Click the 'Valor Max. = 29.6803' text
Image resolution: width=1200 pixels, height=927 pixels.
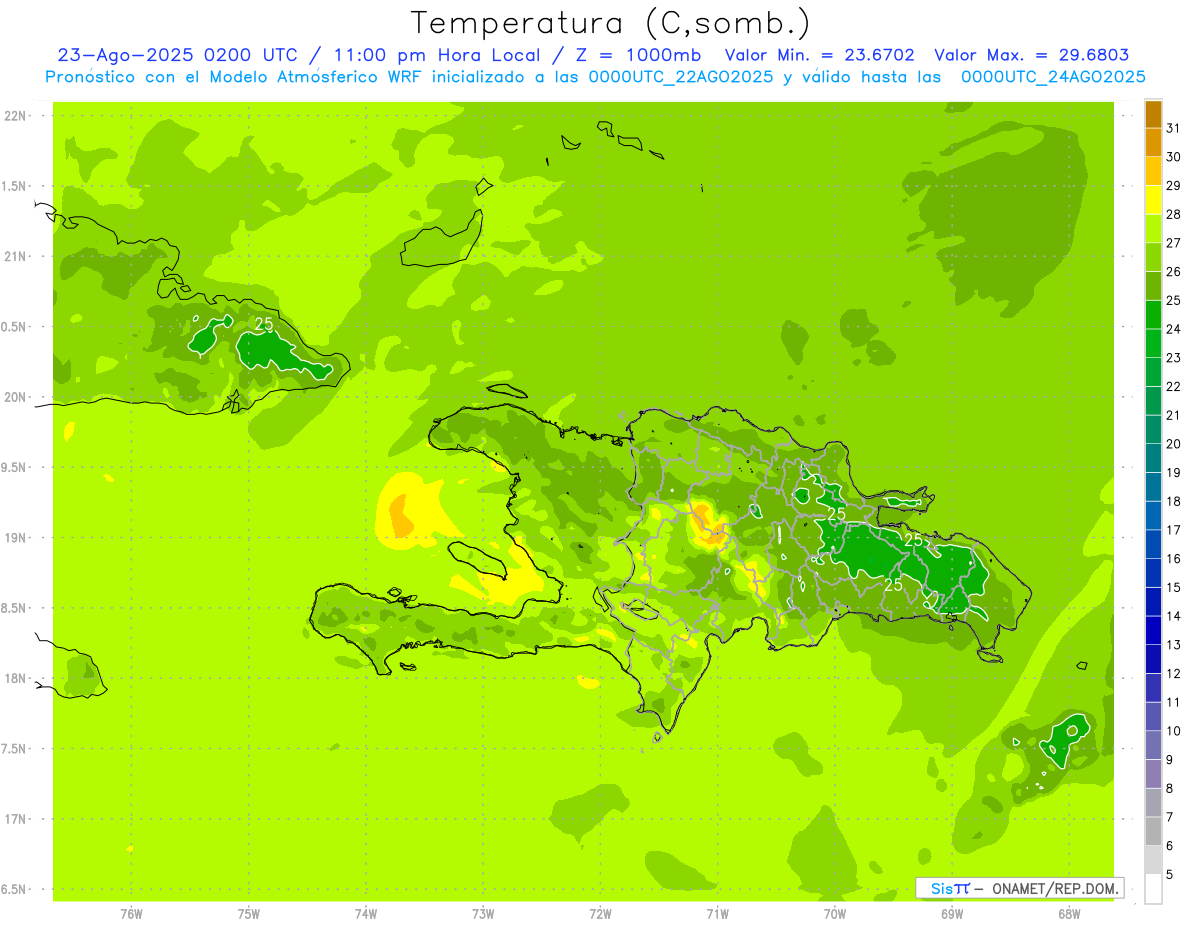click(1032, 55)
